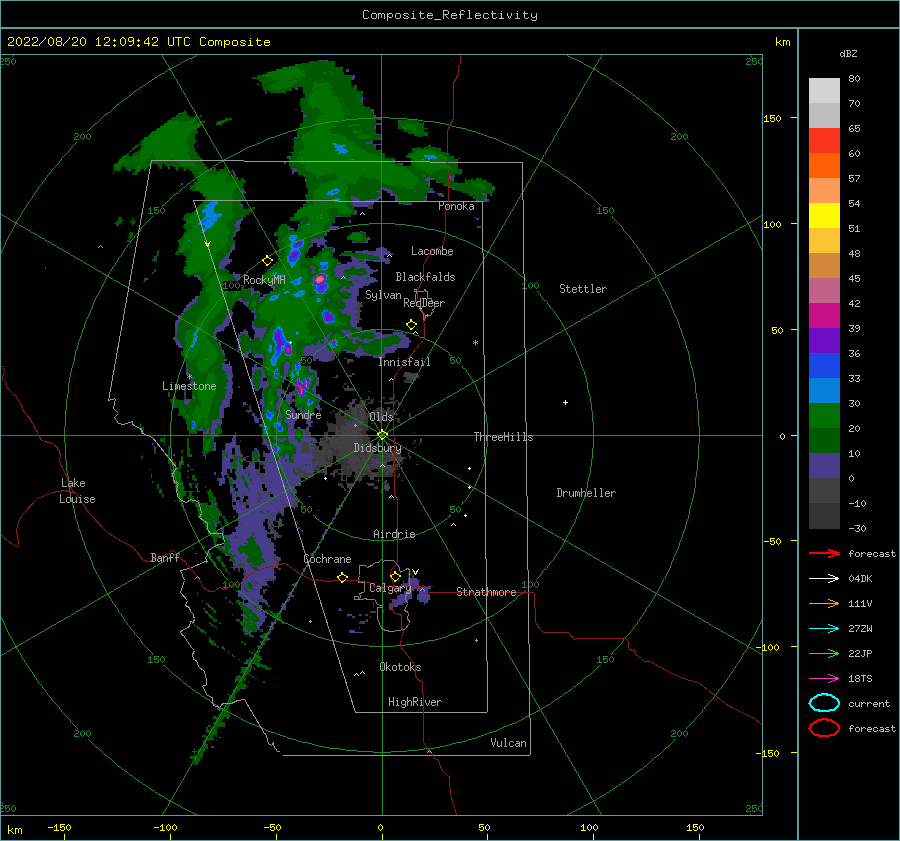Viewport: 900px width, 841px height.
Task: Click the magenta 18TS arrow in legend
Action: tap(824, 679)
